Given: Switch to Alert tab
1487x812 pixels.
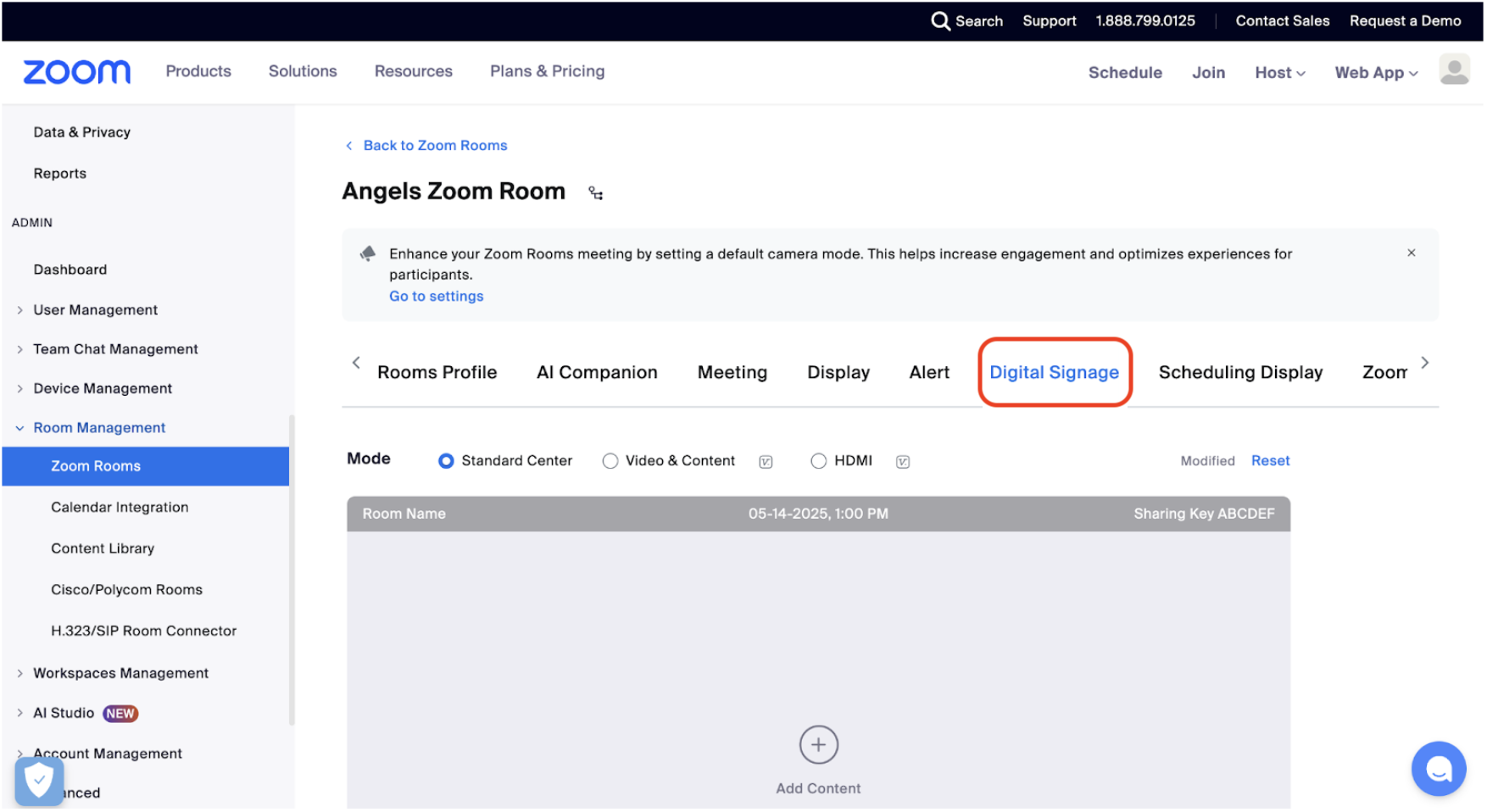Looking at the screenshot, I should (929, 373).
